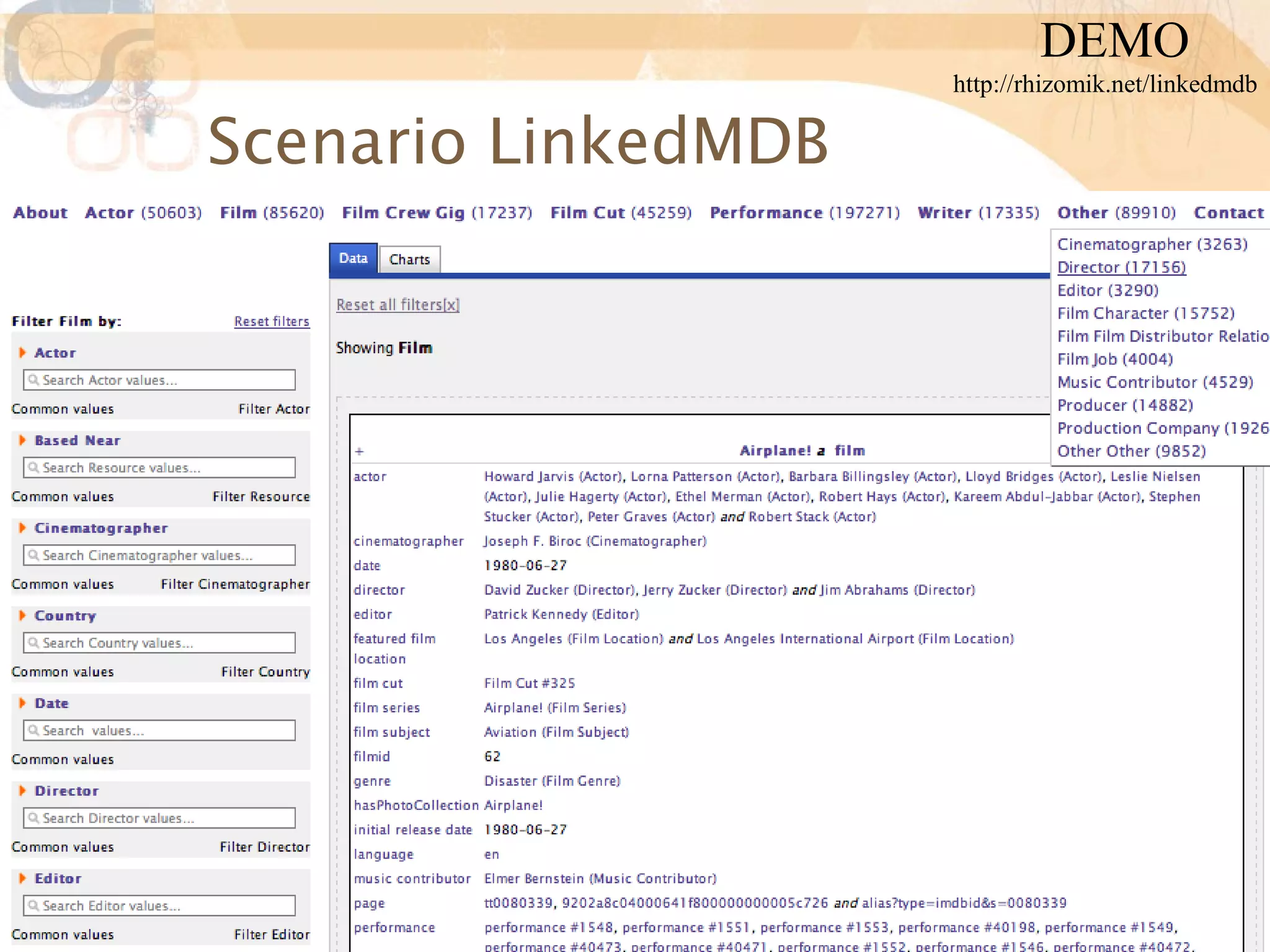The height and width of the screenshot is (952, 1270).
Task: Click the tt0080339 page value
Action: 518,903
